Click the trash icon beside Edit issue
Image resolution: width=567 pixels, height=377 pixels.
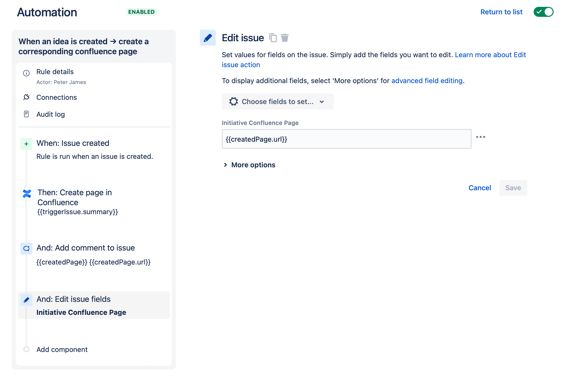point(285,38)
